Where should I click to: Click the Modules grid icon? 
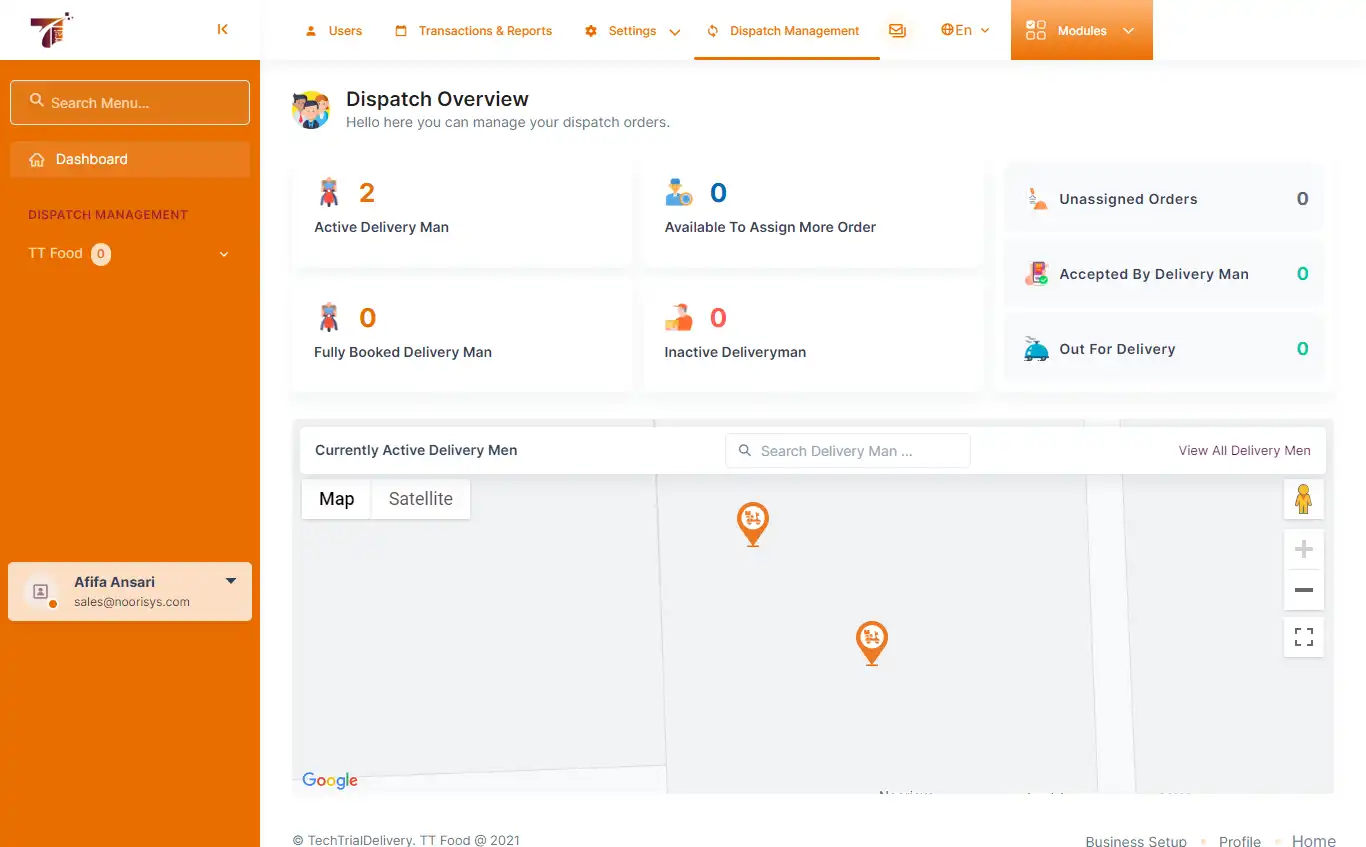pos(1035,31)
